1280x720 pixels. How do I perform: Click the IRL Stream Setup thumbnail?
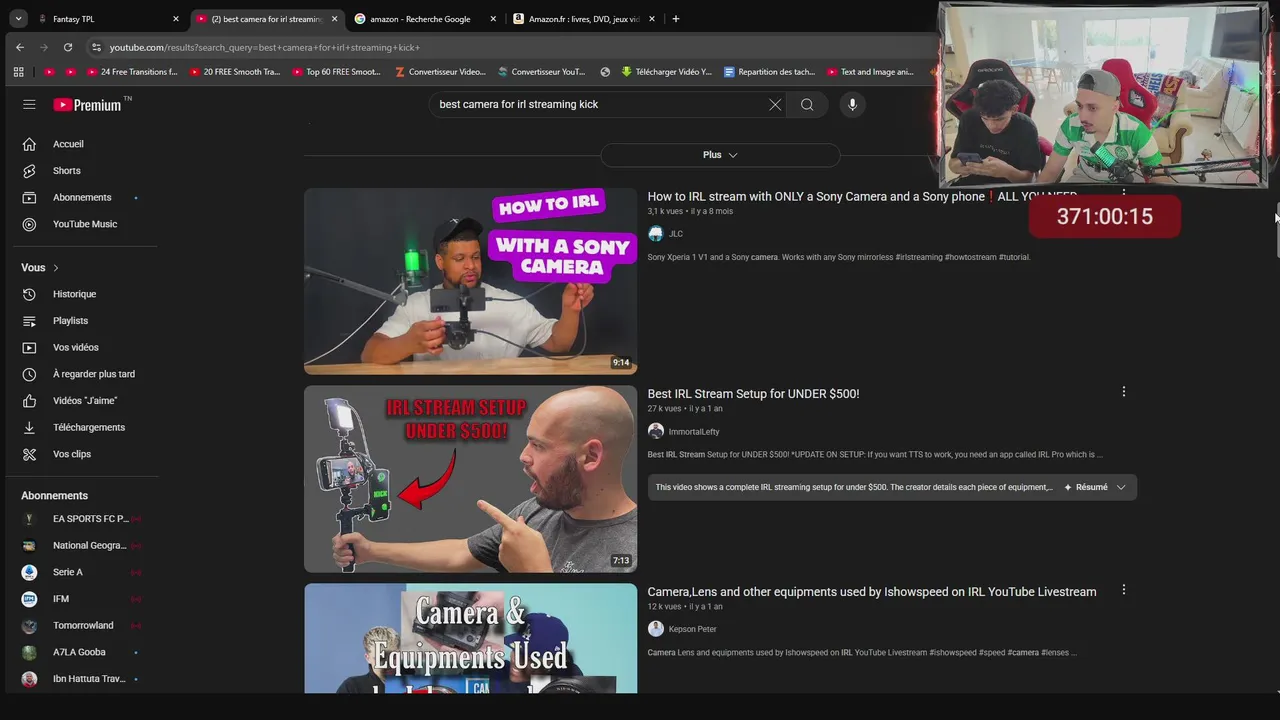click(470, 479)
